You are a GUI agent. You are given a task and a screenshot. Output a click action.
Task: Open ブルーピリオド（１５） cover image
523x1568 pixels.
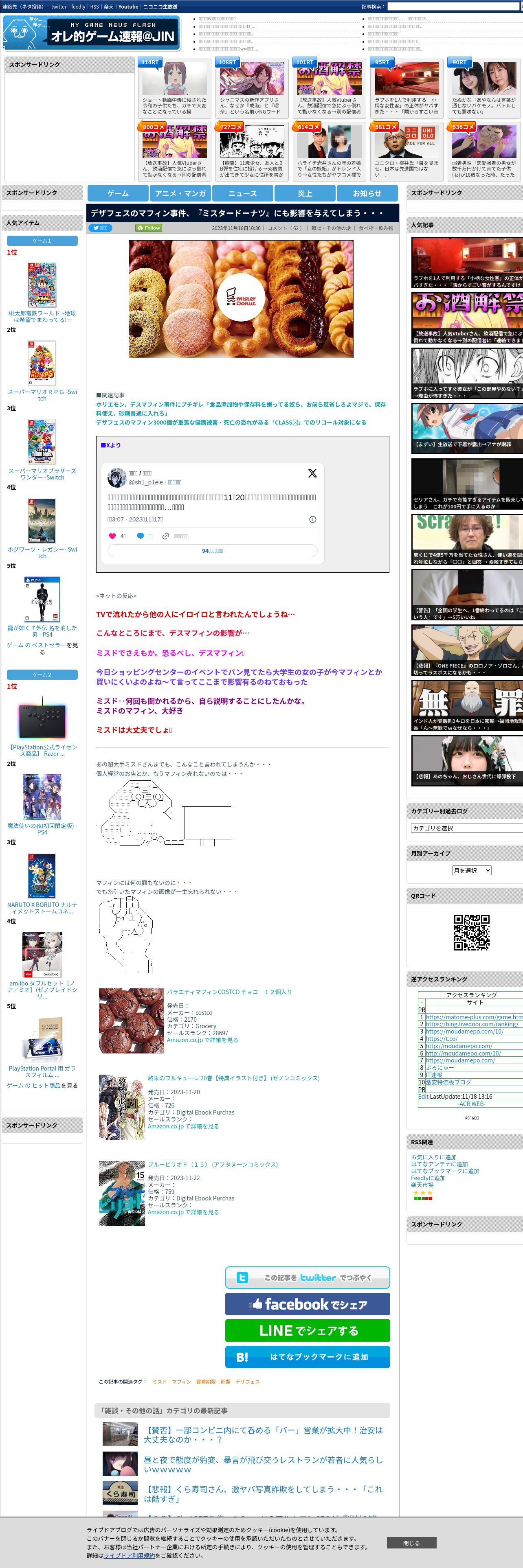tap(122, 1193)
